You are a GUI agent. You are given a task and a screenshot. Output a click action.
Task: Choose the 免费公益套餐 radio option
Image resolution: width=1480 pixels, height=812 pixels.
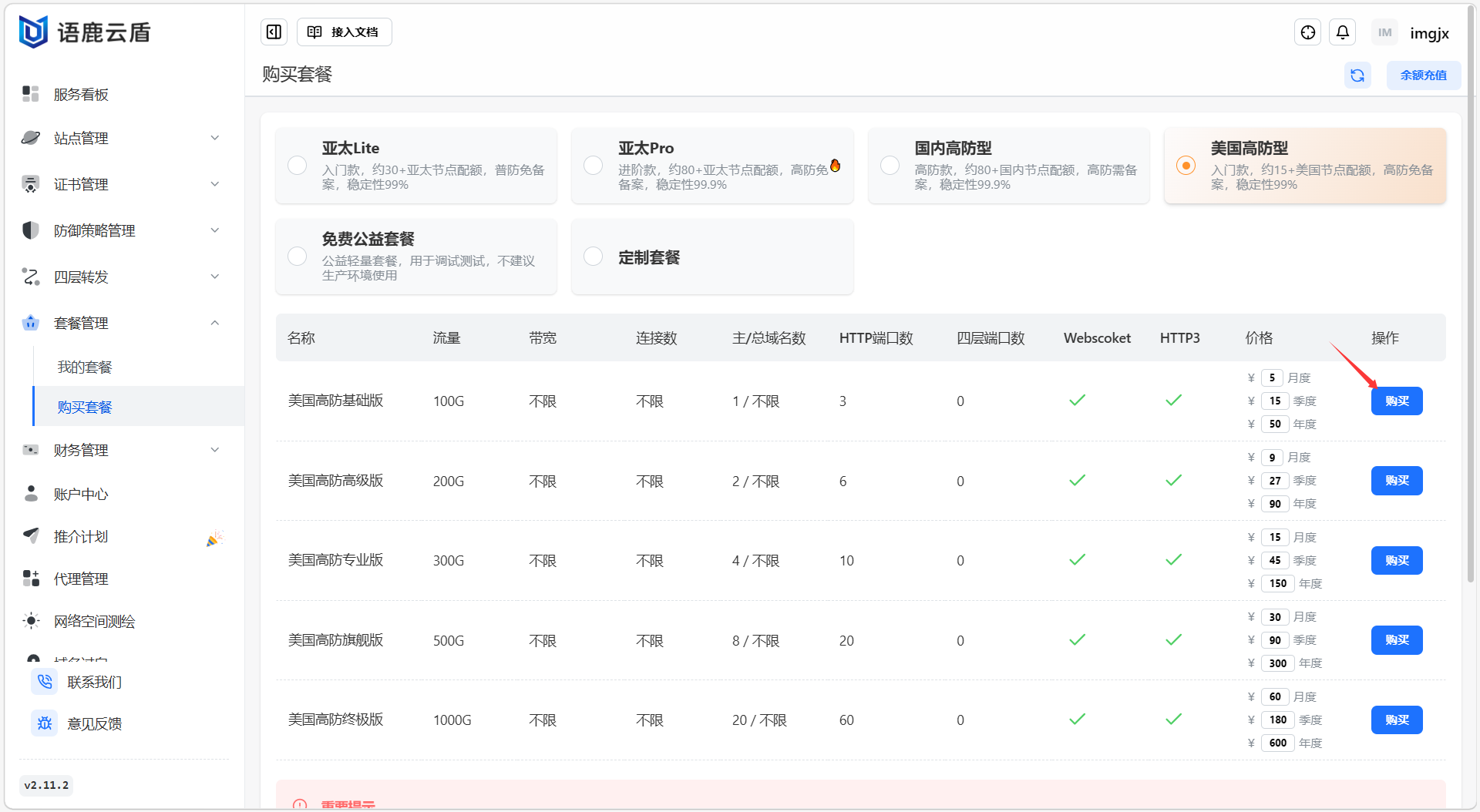point(298,257)
